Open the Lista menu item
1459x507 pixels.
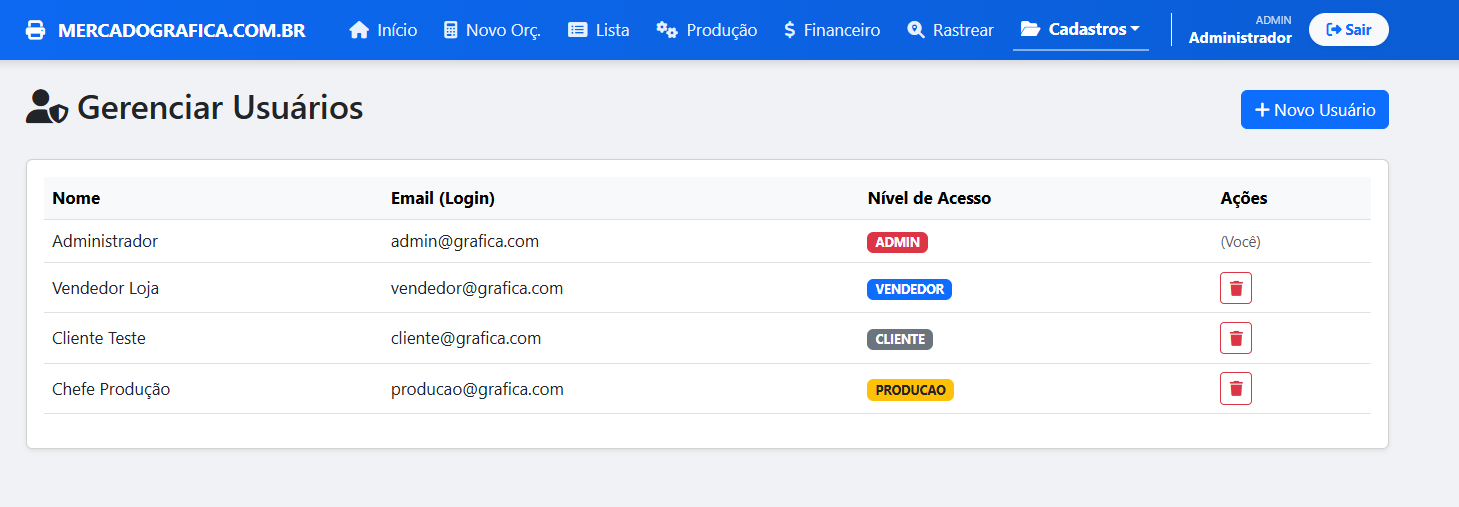[612, 30]
